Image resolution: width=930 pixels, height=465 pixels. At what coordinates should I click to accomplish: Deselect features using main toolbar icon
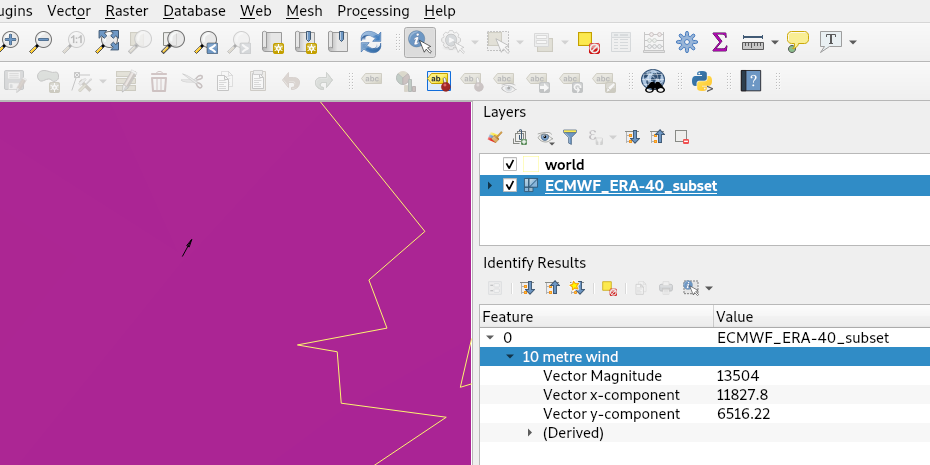[588, 42]
